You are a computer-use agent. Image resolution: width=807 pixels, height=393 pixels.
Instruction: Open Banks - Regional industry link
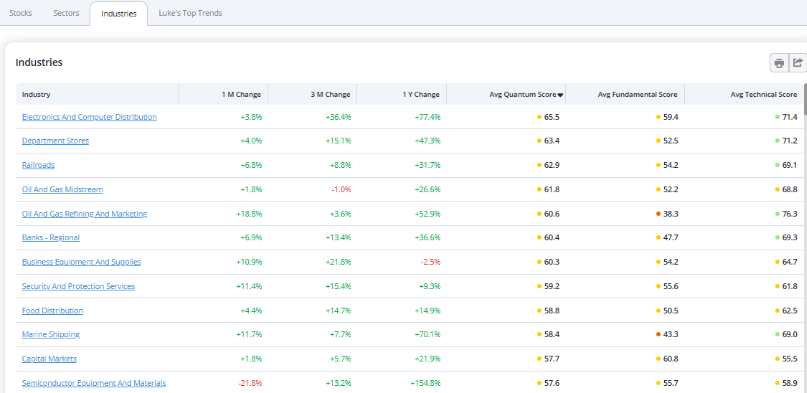[x=50, y=238]
